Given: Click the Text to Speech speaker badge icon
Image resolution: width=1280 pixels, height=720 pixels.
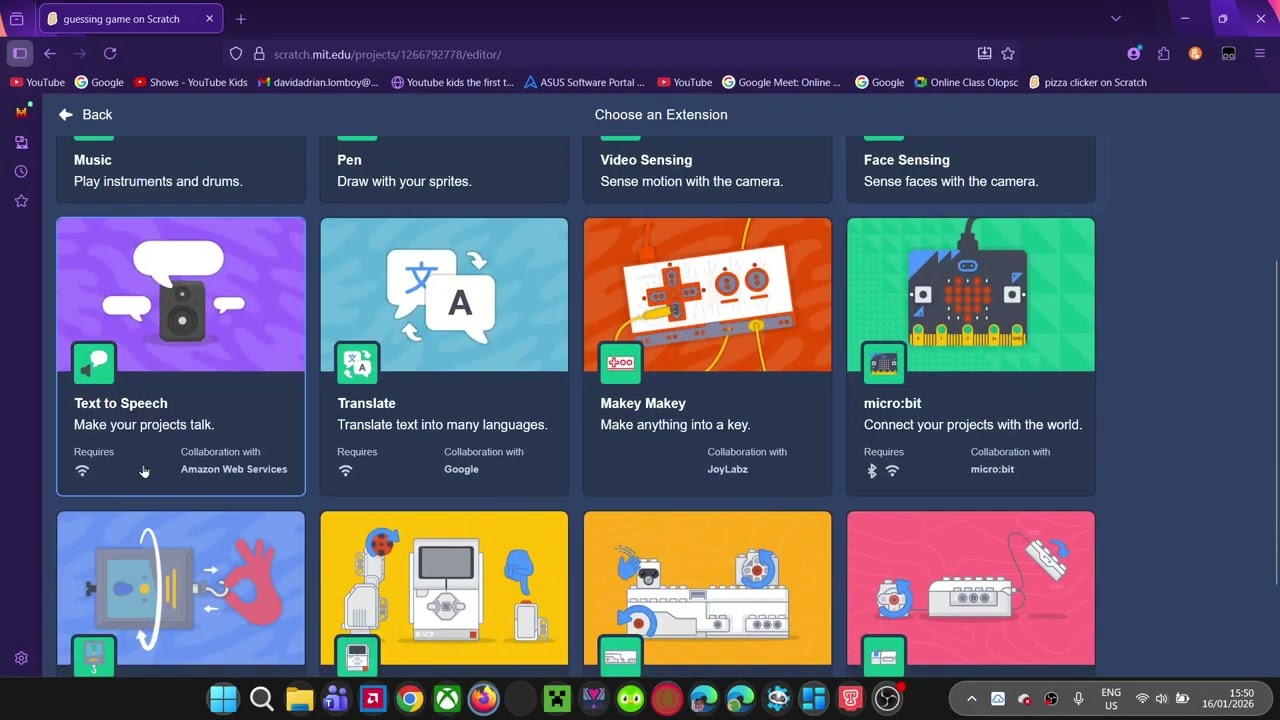Looking at the screenshot, I should [94, 364].
